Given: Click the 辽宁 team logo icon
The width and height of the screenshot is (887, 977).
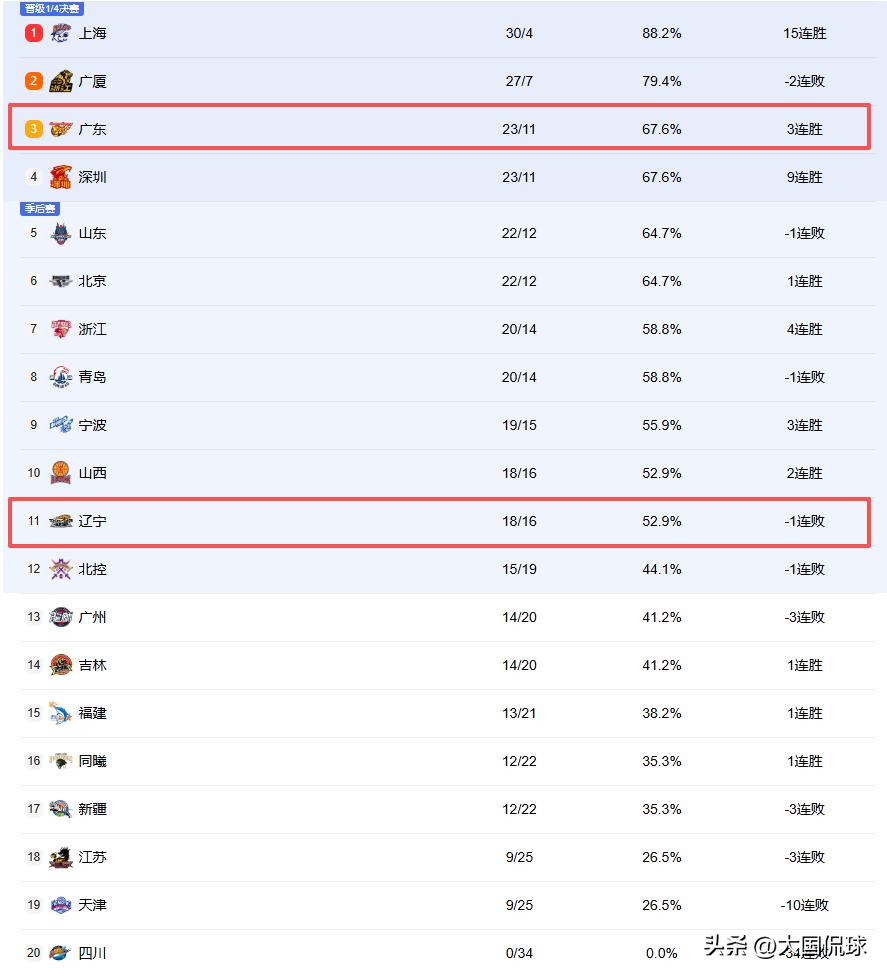Looking at the screenshot, I should click(x=60, y=521).
